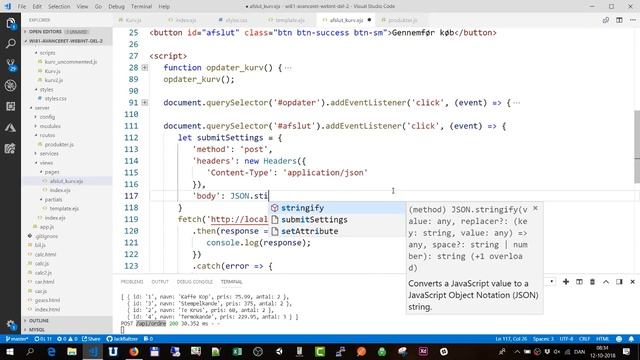Viewport: 640px width, 360px height.
Task: Expand the Outline section
Action: [x=68, y=320]
